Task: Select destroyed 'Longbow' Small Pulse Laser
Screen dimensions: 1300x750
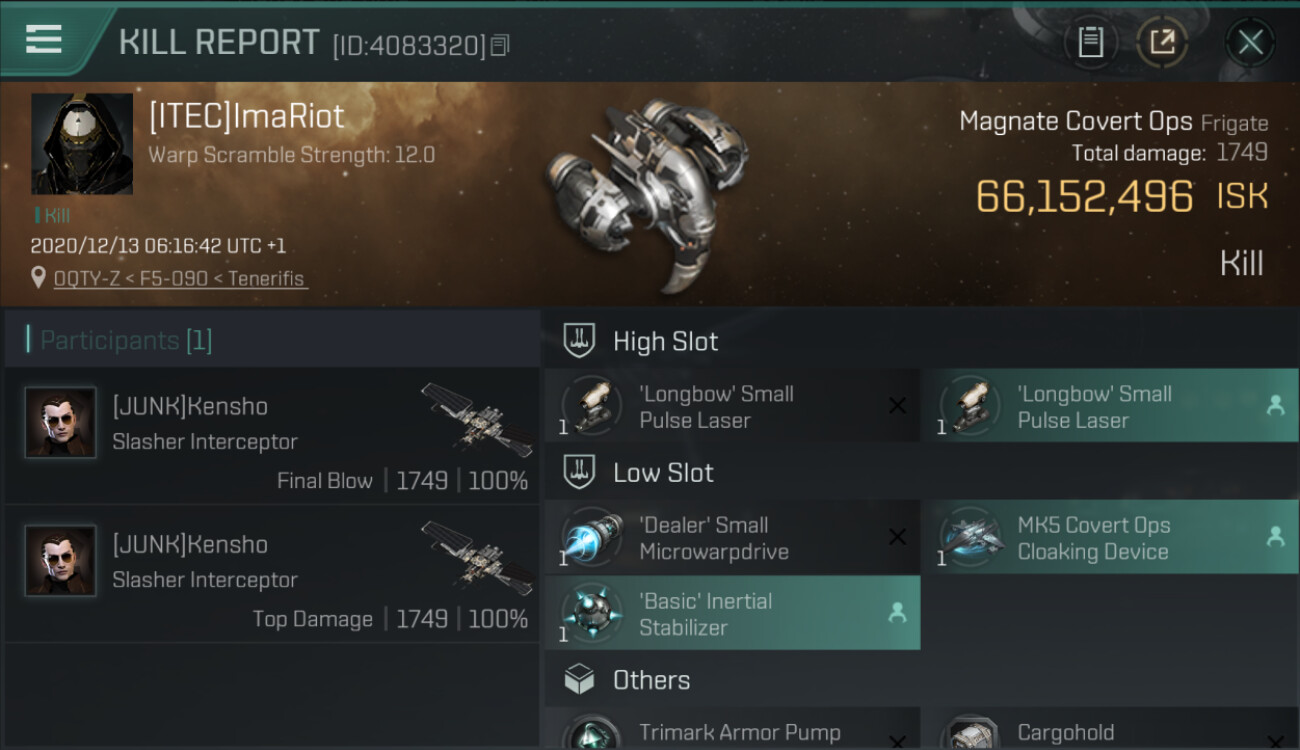Action: point(731,406)
